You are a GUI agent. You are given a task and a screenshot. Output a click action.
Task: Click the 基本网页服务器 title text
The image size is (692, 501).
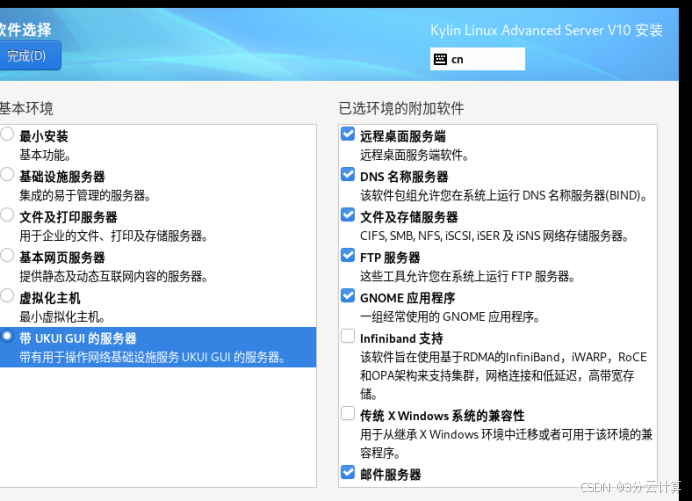click(x=62, y=258)
